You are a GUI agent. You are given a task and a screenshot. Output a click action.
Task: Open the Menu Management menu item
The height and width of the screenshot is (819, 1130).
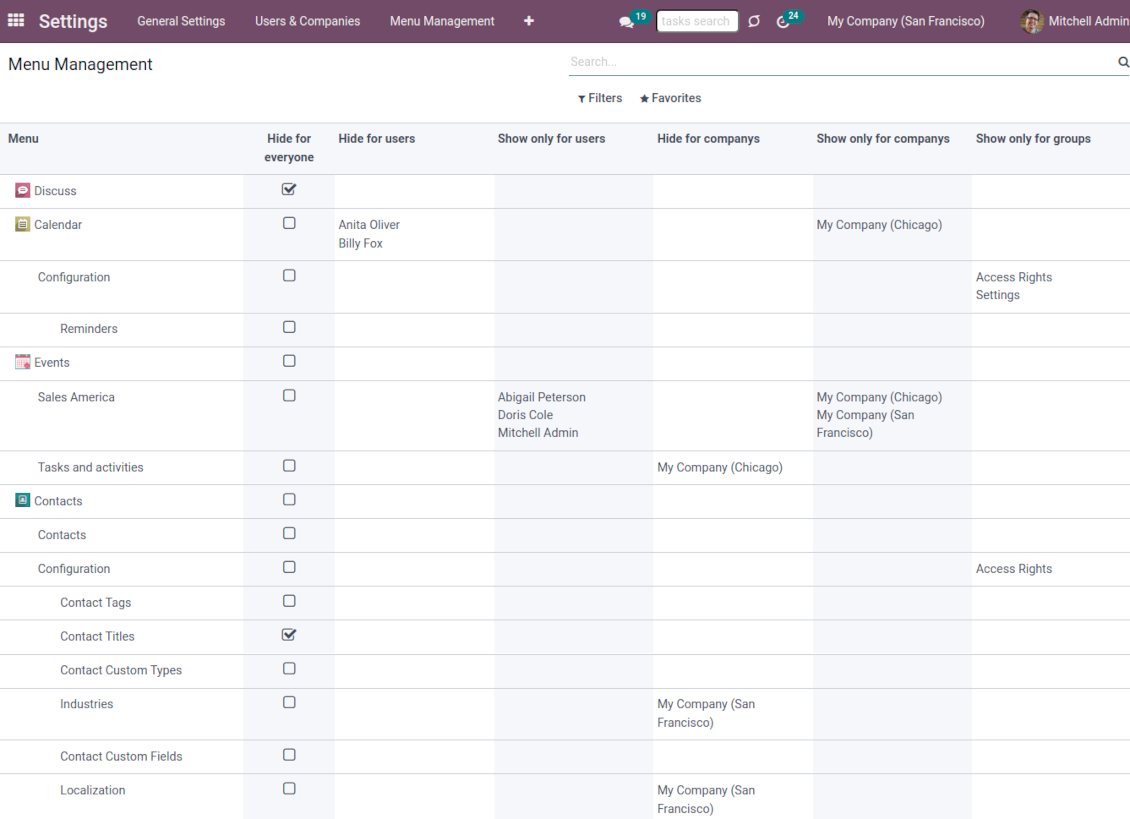click(x=442, y=22)
